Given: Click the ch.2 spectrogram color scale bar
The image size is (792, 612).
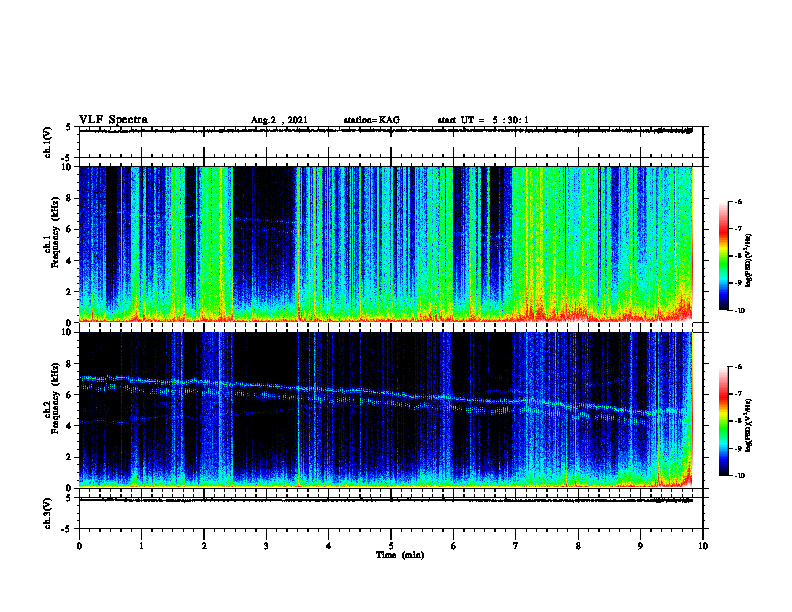Looking at the screenshot, I should (724, 421).
